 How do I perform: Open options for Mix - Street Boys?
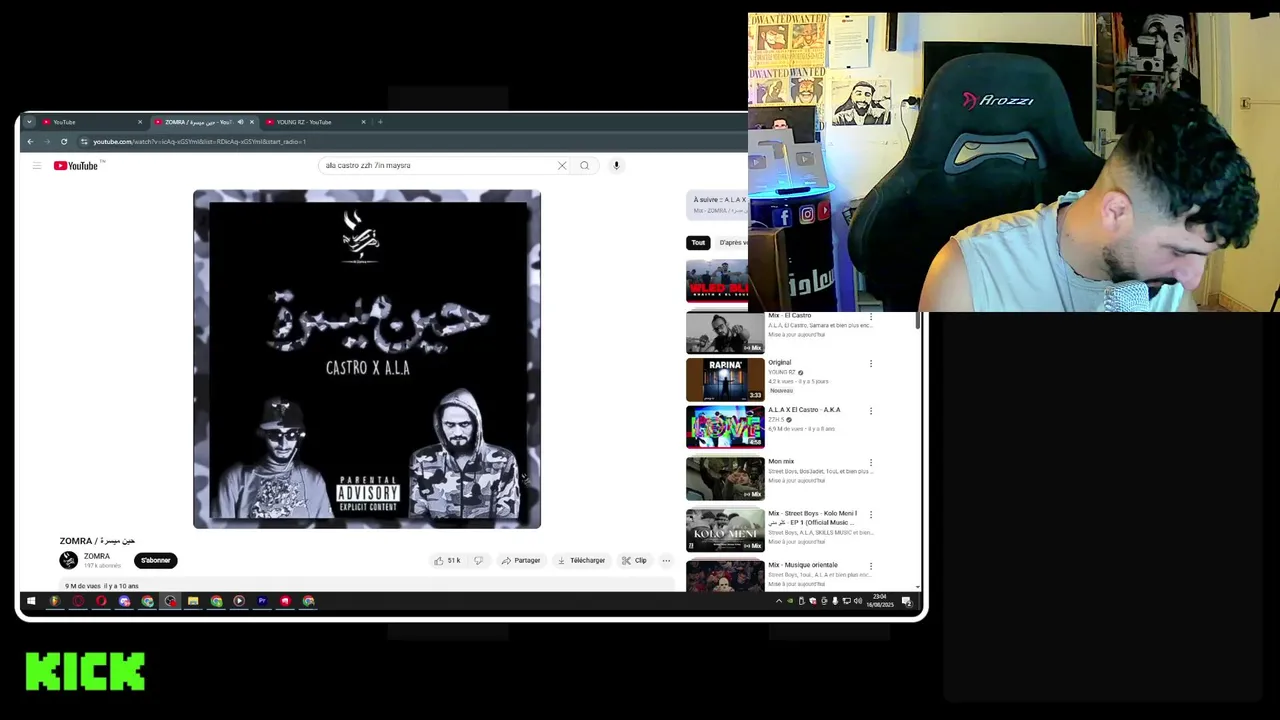tap(870, 515)
